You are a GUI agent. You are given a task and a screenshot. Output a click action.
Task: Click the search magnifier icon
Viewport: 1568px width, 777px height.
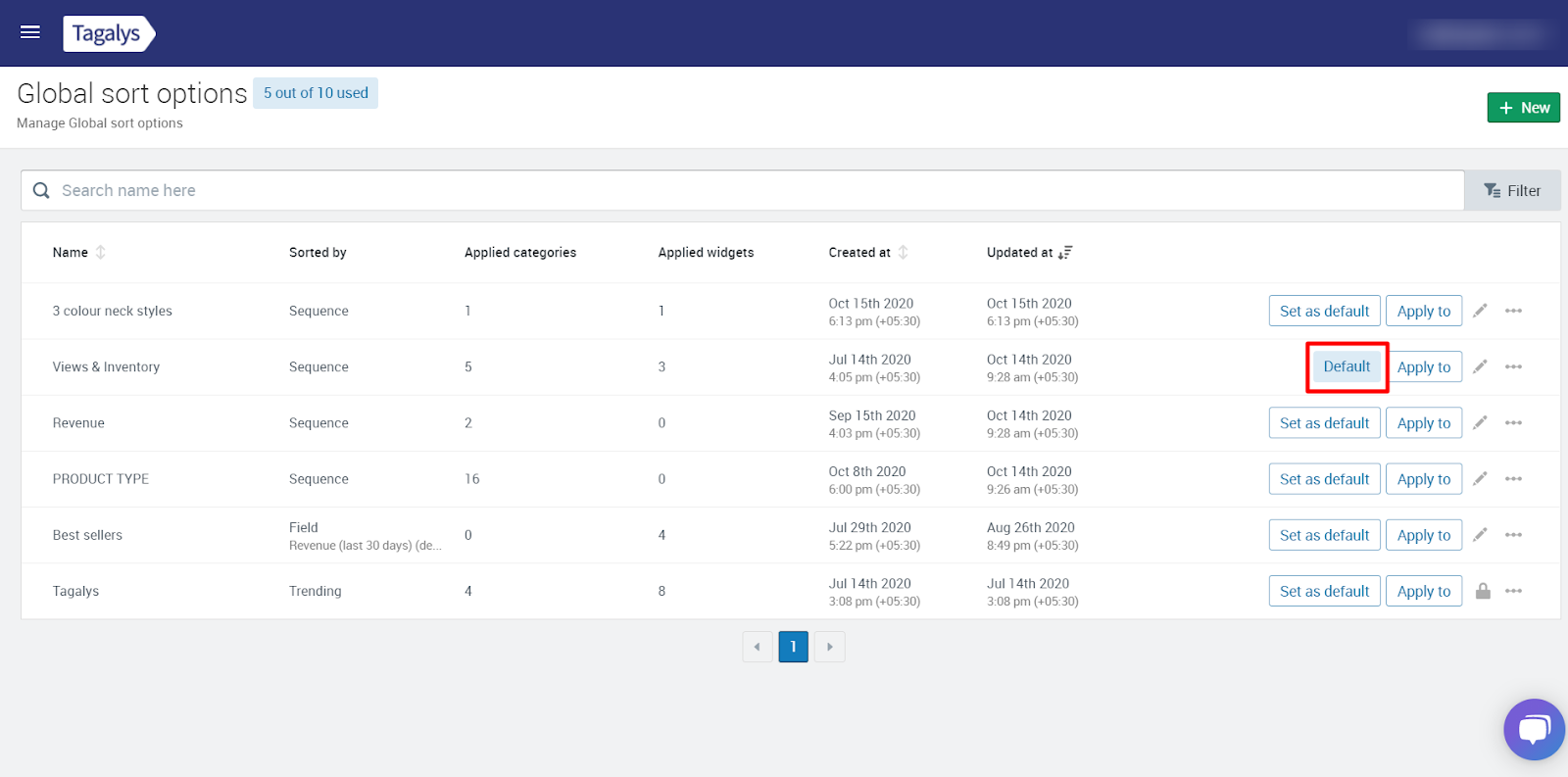[x=41, y=190]
